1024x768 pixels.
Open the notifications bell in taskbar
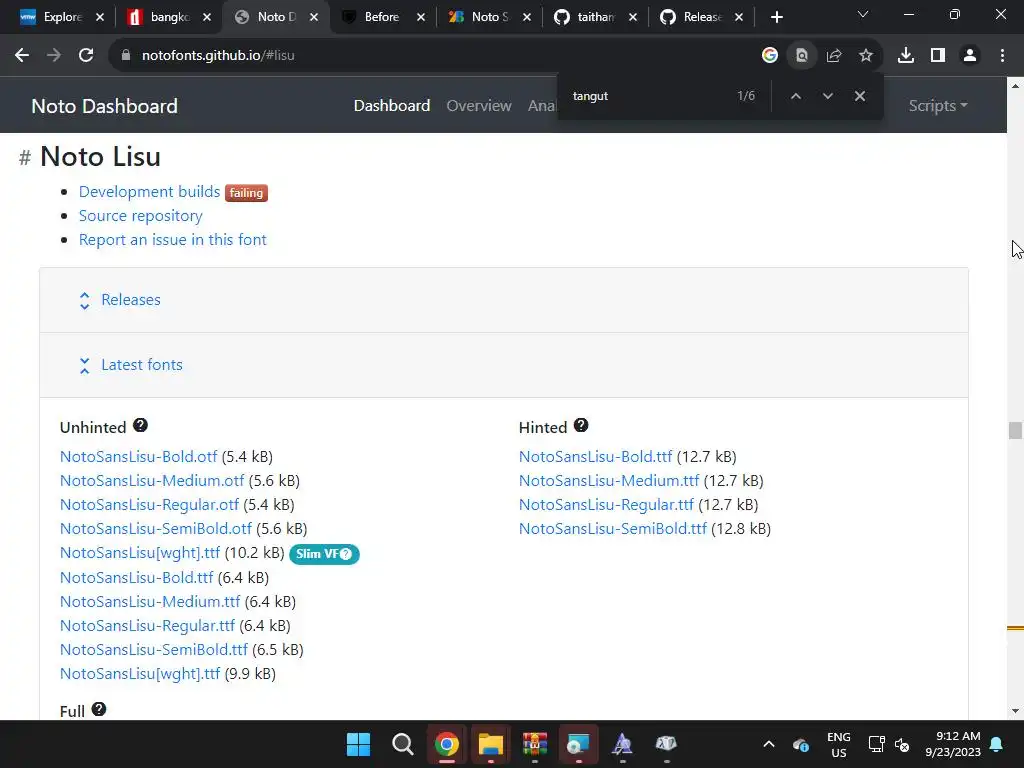(x=997, y=744)
